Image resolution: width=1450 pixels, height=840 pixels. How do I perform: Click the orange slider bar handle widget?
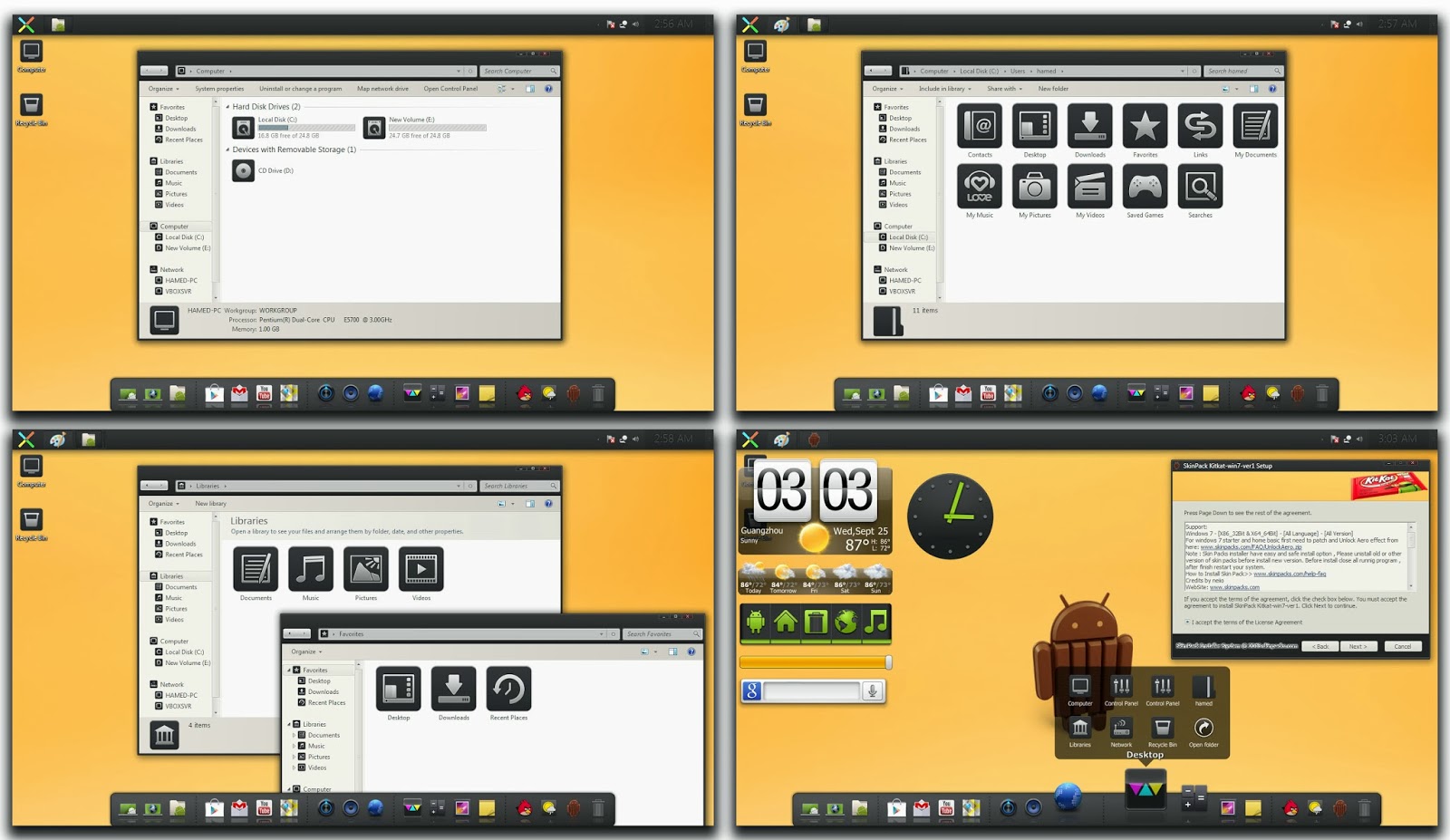888,662
